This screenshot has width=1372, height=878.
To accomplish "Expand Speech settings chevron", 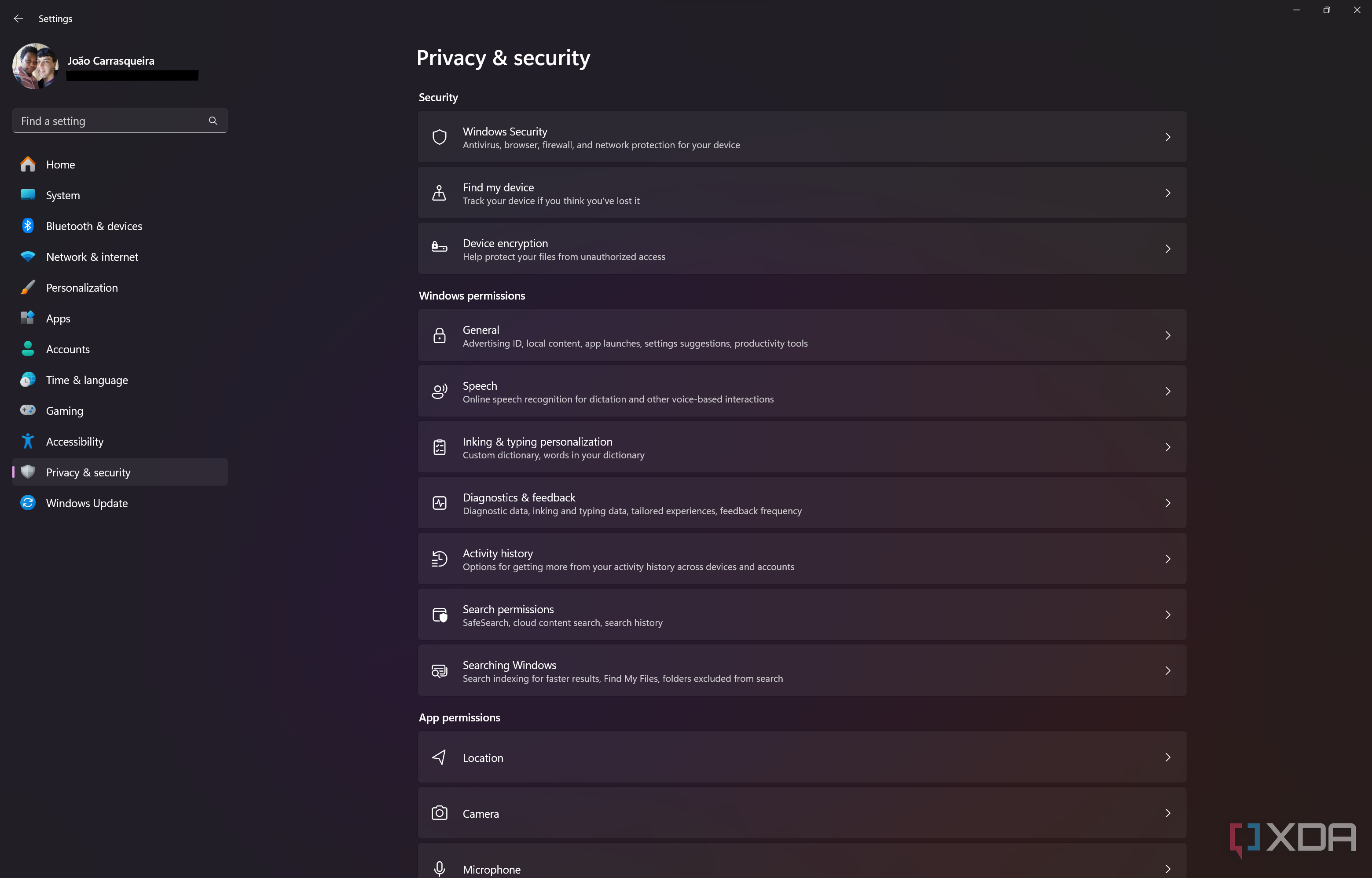I will point(1167,391).
